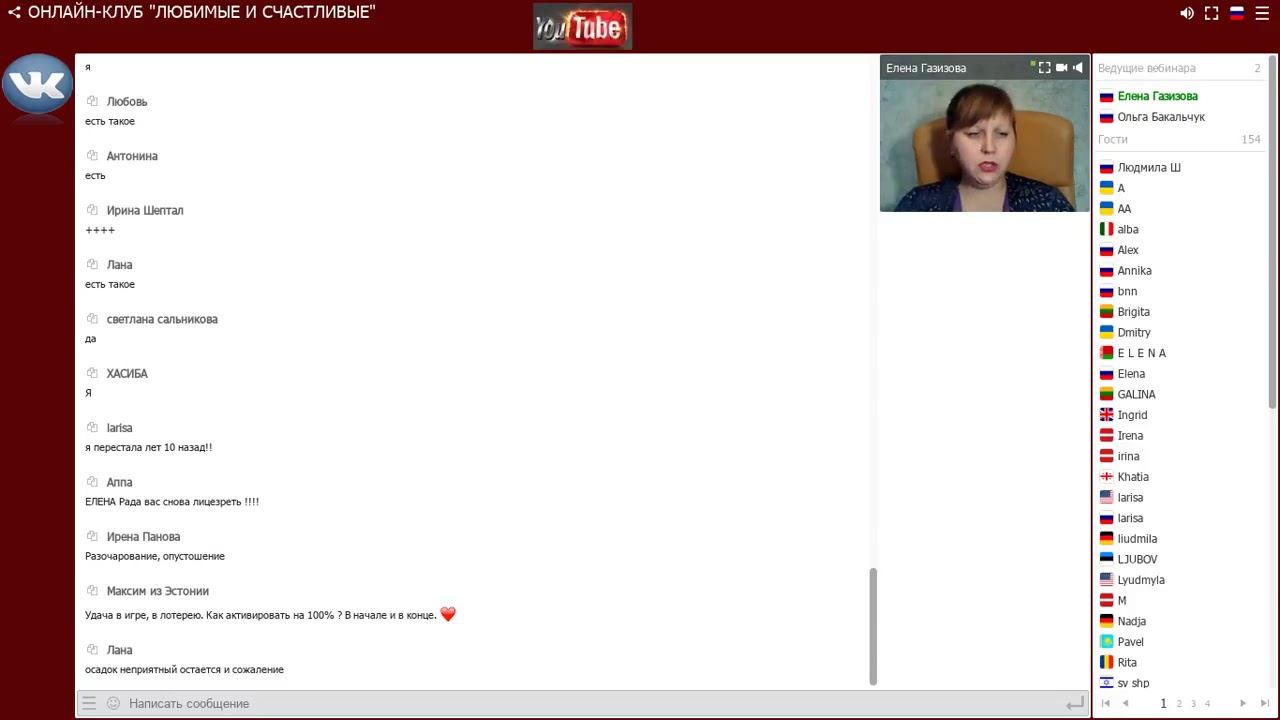Viewport: 1280px width, 720px height.
Task: Toggle camera icon on the video panel
Action: 1061,67
